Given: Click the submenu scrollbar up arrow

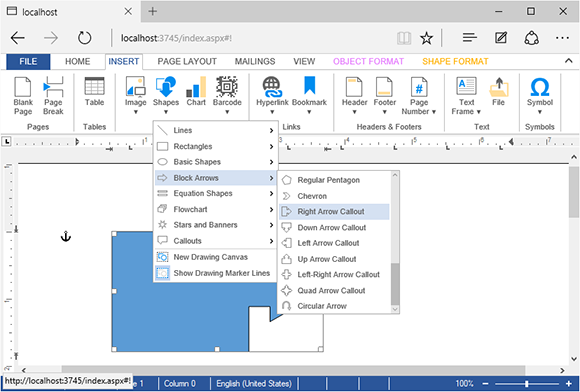Looking at the screenshot, I should pos(395,176).
